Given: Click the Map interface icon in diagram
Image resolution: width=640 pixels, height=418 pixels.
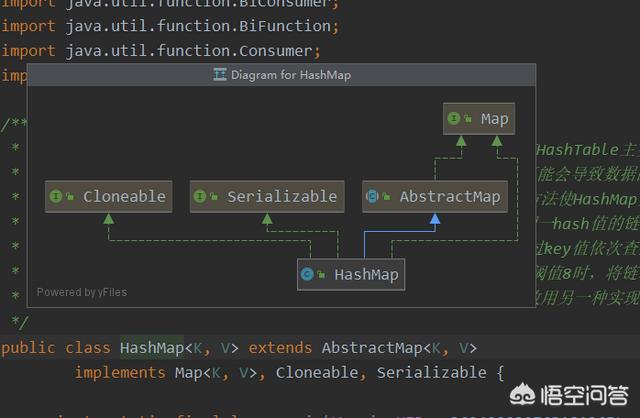Looking at the screenshot, I should pyautogui.click(x=454, y=119).
